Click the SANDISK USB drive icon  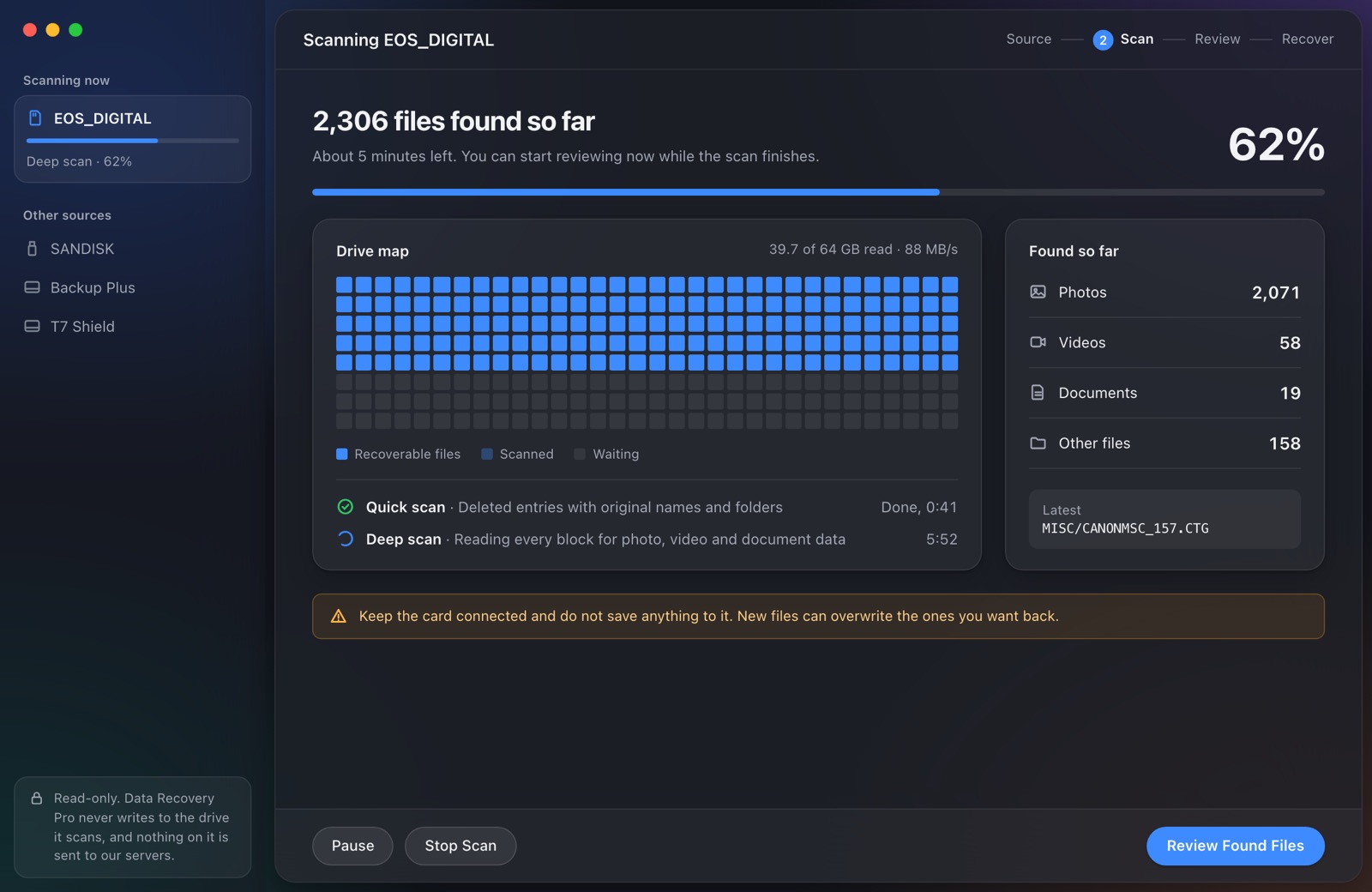click(x=32, y=249)
